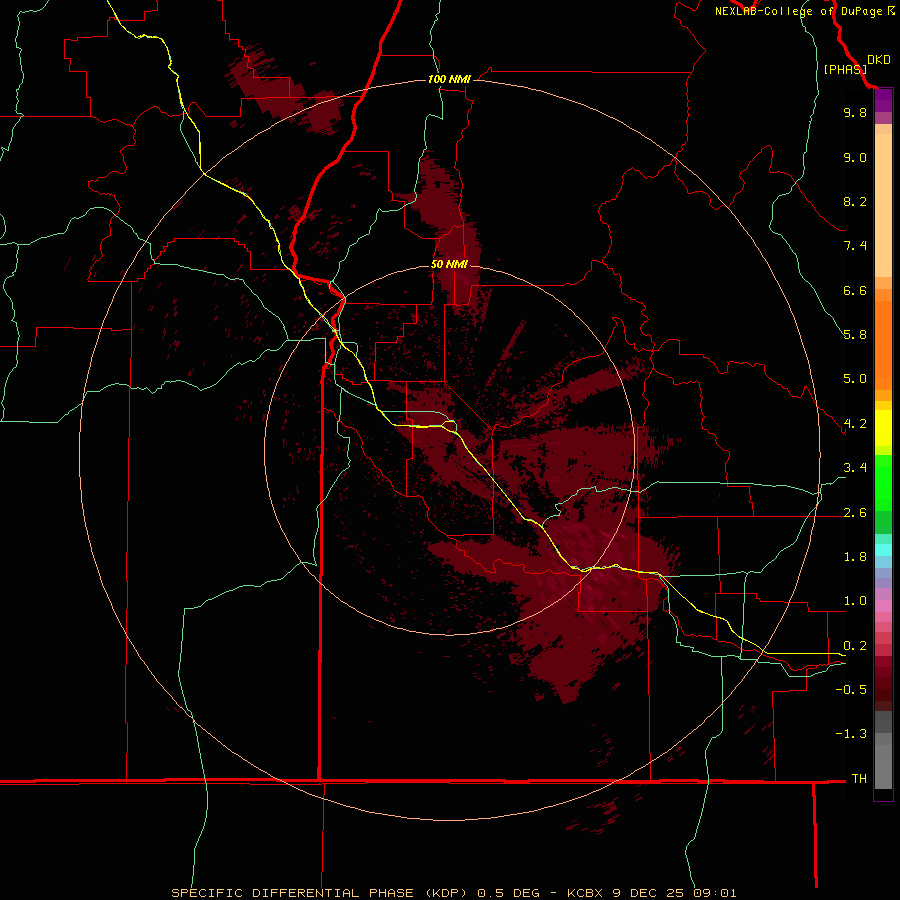Click the -1.3 value on the scale
The image size is (900, 900).
point(851,734)
